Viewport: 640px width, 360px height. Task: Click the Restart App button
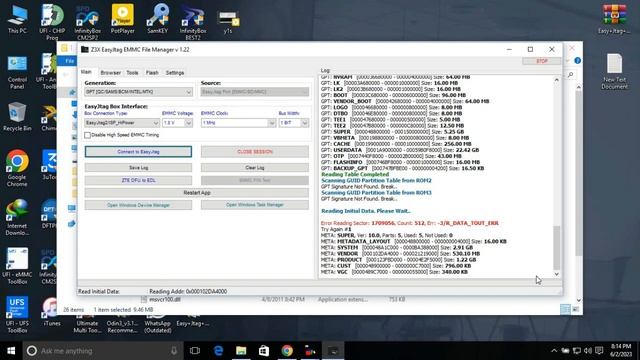pos(197,193)
